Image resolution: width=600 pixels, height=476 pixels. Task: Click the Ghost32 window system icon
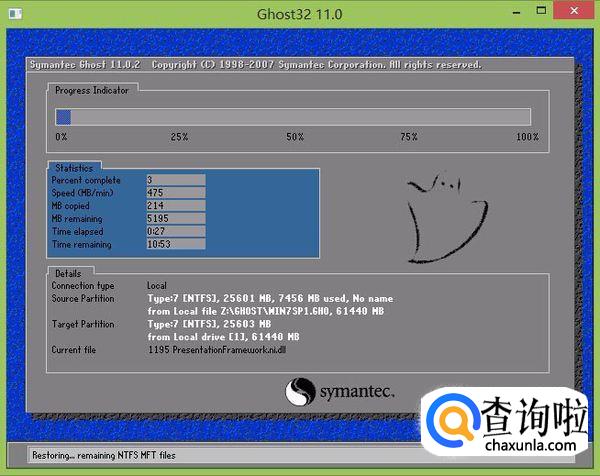click(15, 14)
